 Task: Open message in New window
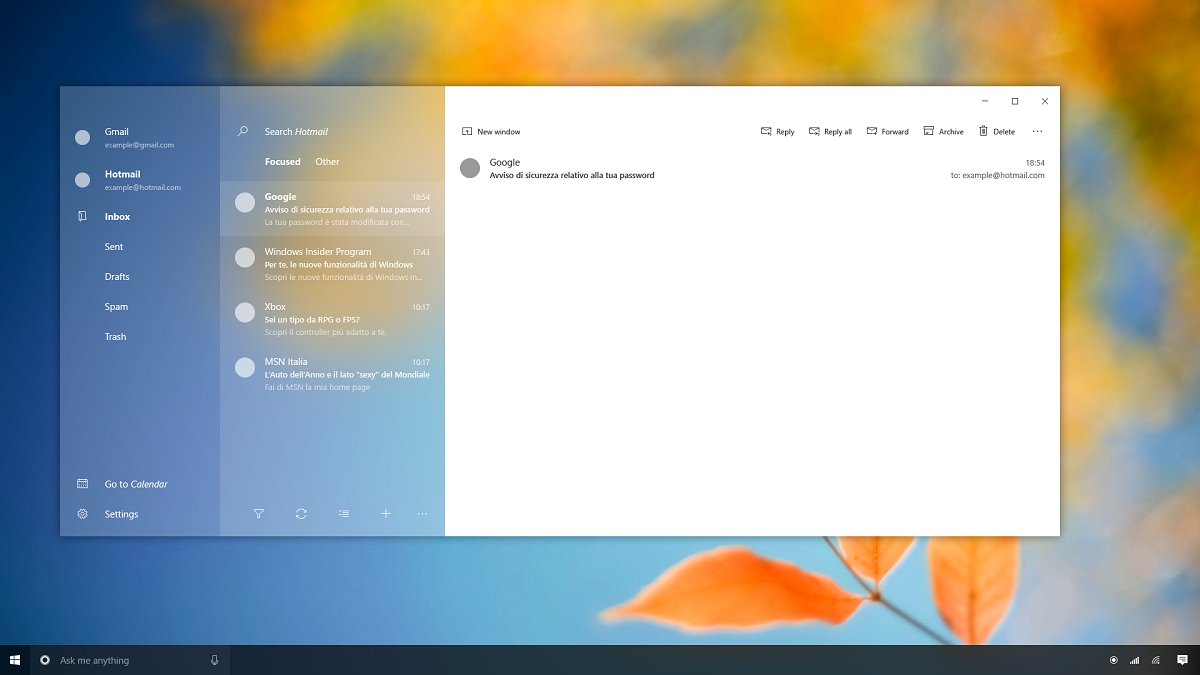(x=490, y=132)
